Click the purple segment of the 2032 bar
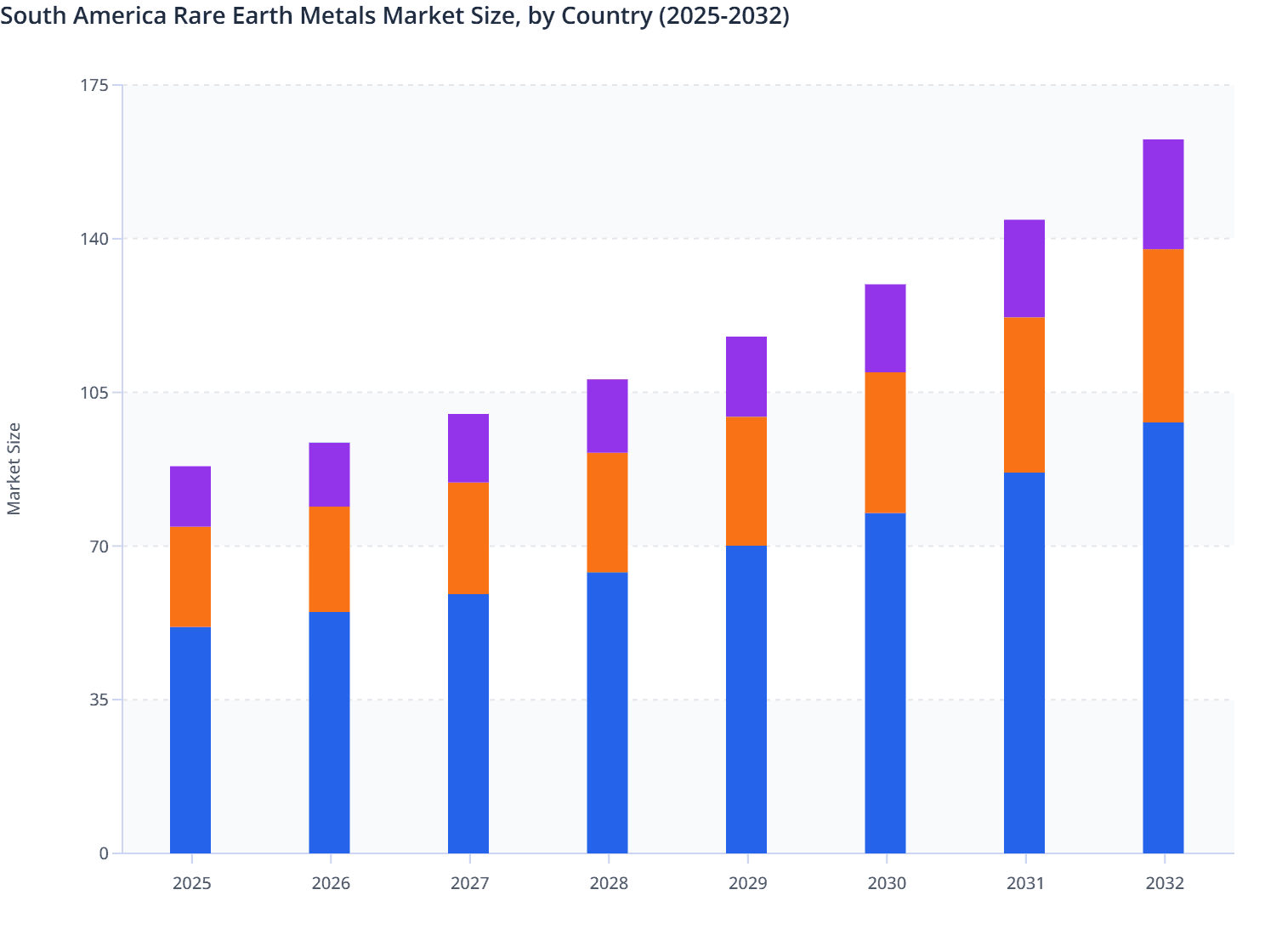 coord(1162,191)
